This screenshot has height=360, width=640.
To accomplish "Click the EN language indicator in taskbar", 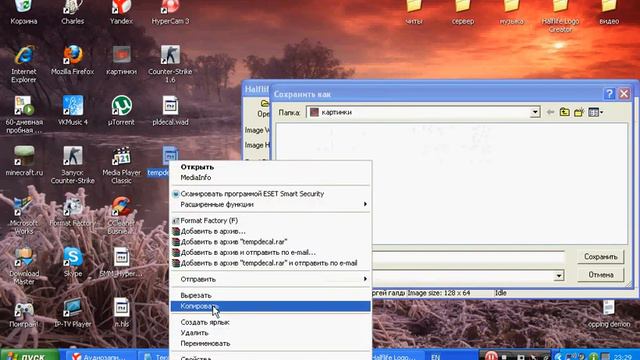I will [x=436, y=356].
